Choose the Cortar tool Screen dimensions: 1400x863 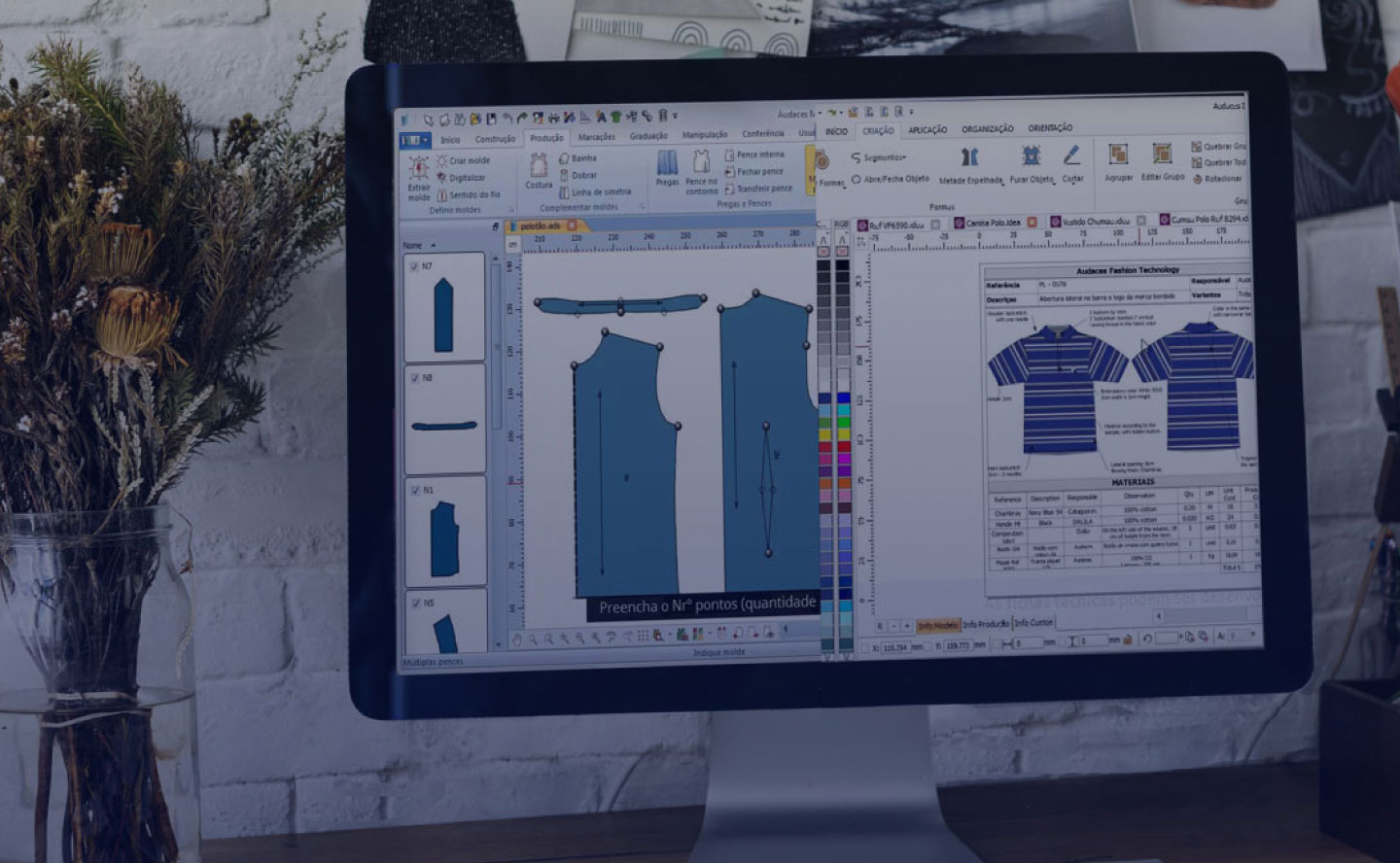[x=1072, y=163]
